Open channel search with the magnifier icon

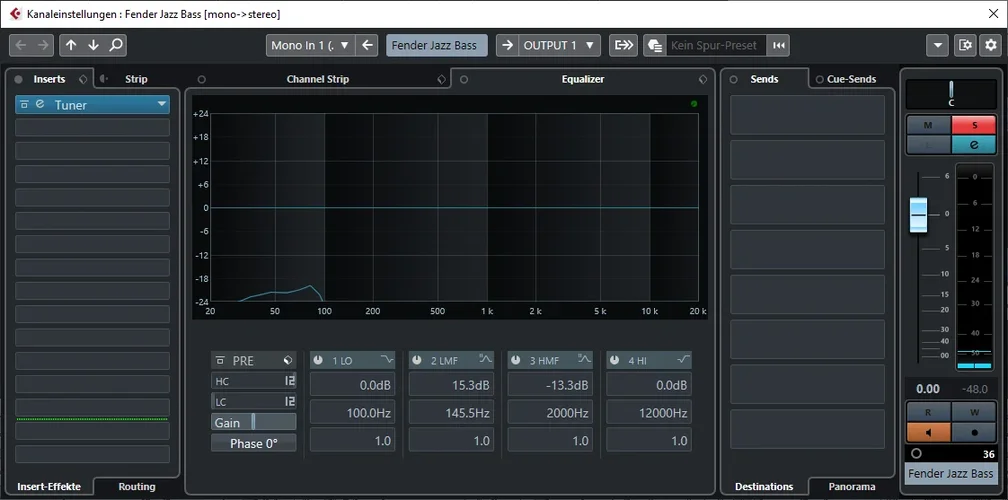point(116,45)
